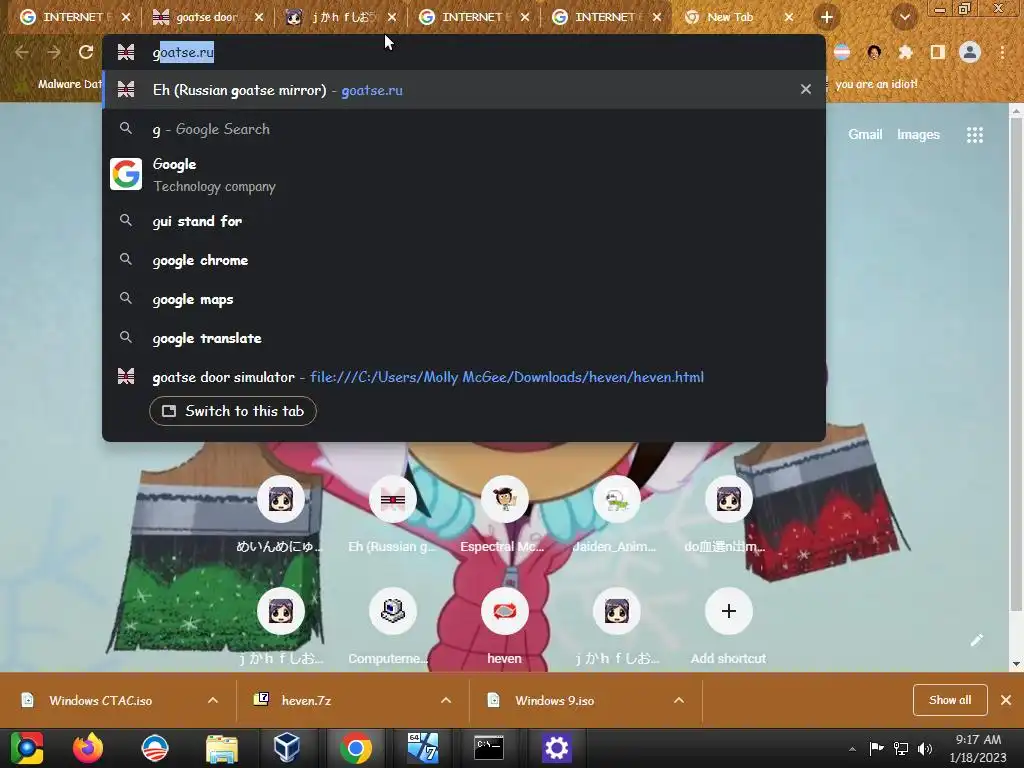1024x768 pixels.
Task: Open the 'you are an idiot!' bookmark
Action: pos(876,84)
